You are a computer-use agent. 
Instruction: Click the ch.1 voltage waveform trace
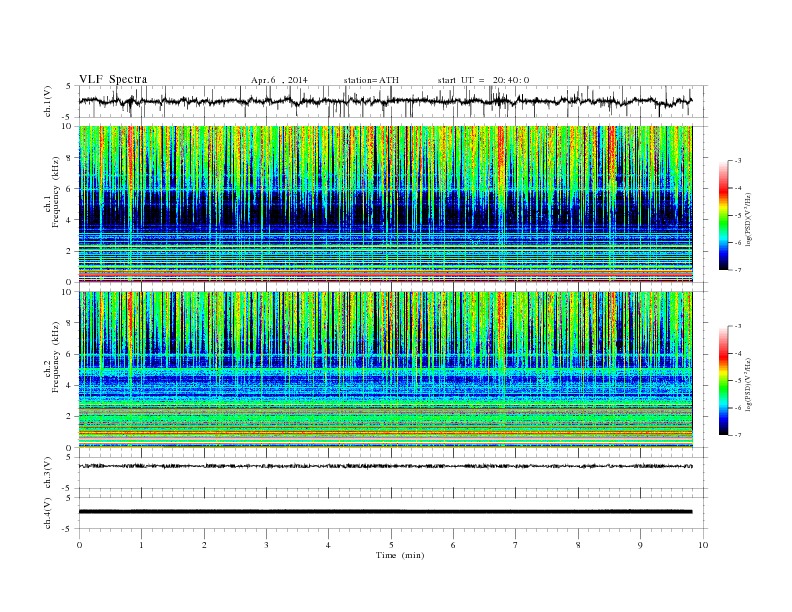click(x=385, y=101)
